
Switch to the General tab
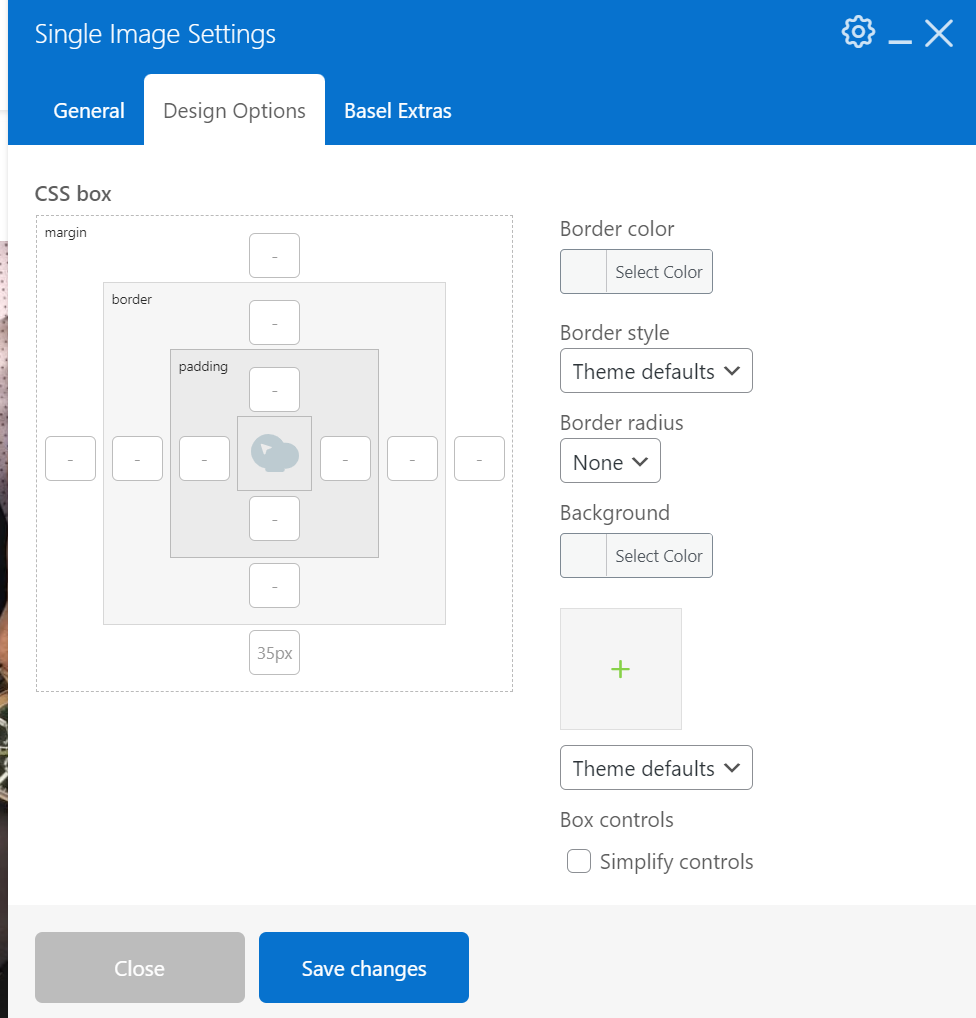[89, 111]
